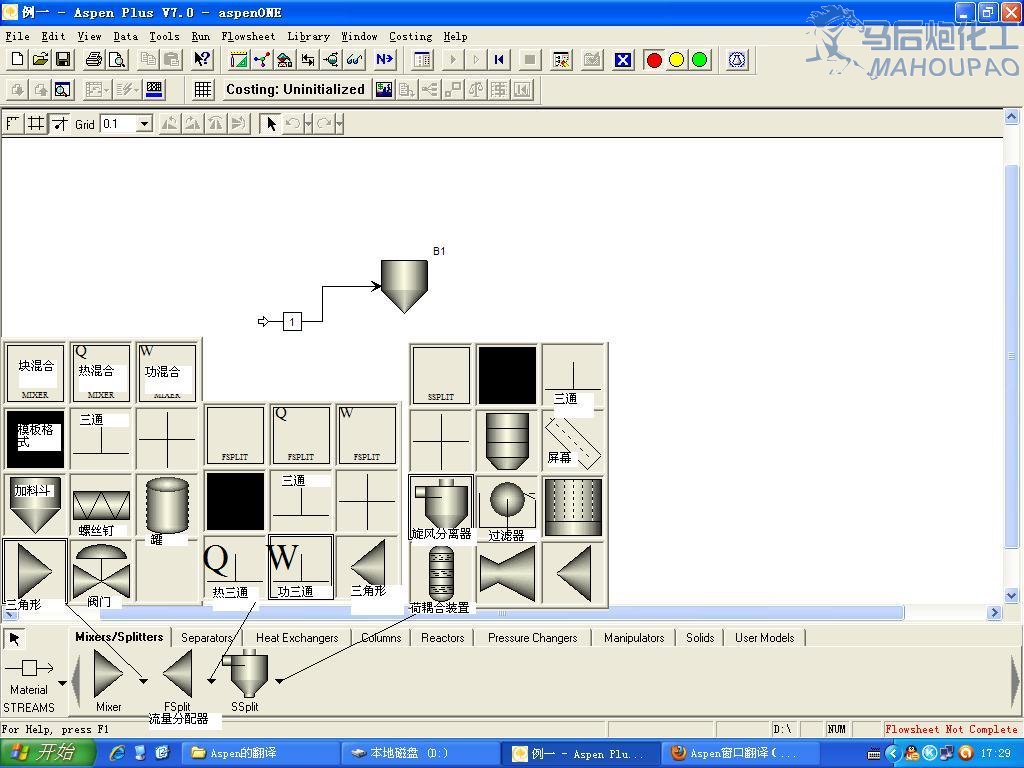Toggle the snap-to-grid button
The height and width of the screenshot is (768, 1024).
point(59,123)
